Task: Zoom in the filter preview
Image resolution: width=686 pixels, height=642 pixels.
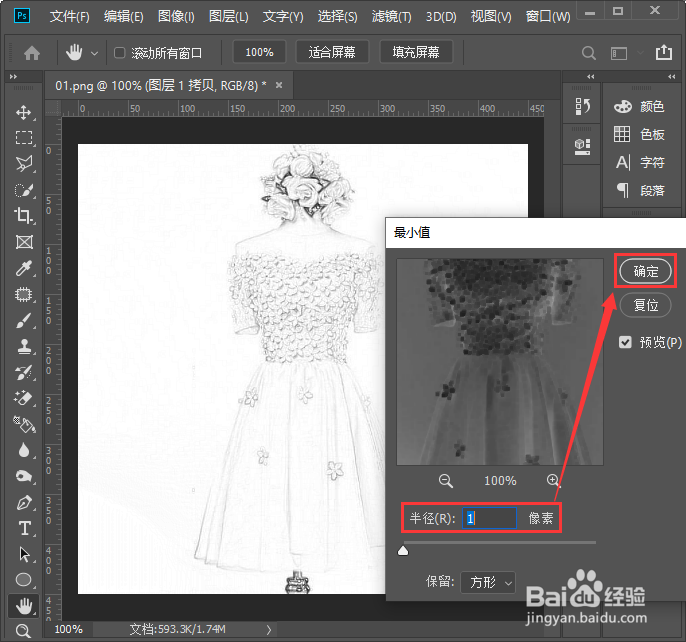Action: coord(553,481)
